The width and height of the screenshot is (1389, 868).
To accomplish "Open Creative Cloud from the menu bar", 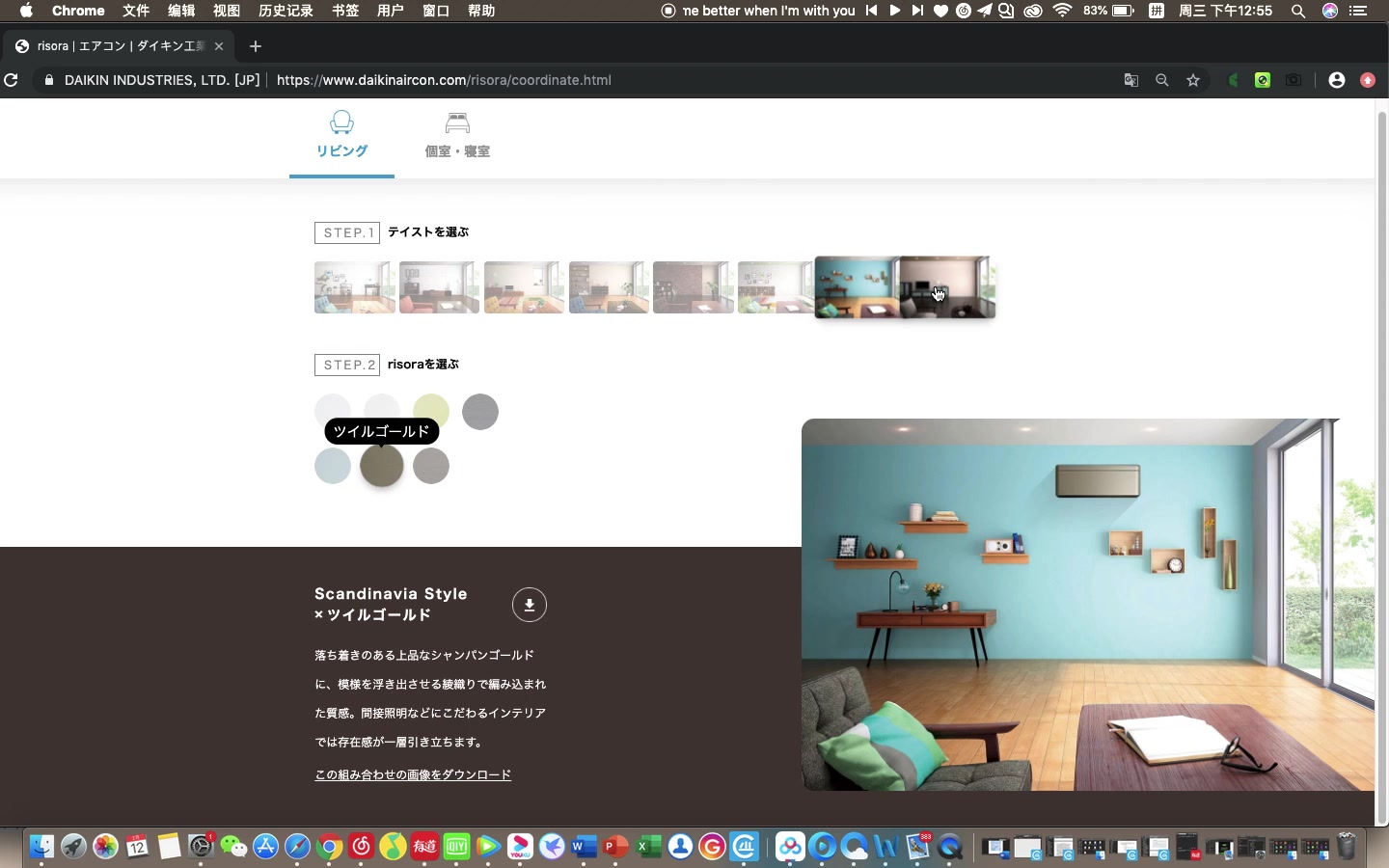I will 1033,11.
